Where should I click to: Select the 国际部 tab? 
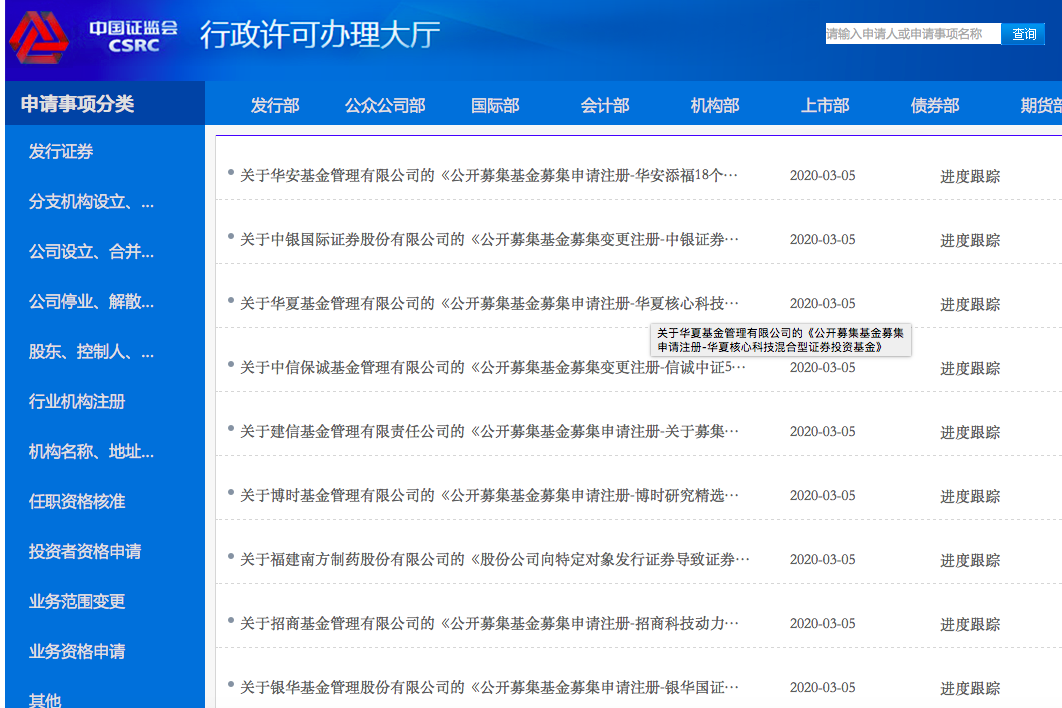click(495, 105)
